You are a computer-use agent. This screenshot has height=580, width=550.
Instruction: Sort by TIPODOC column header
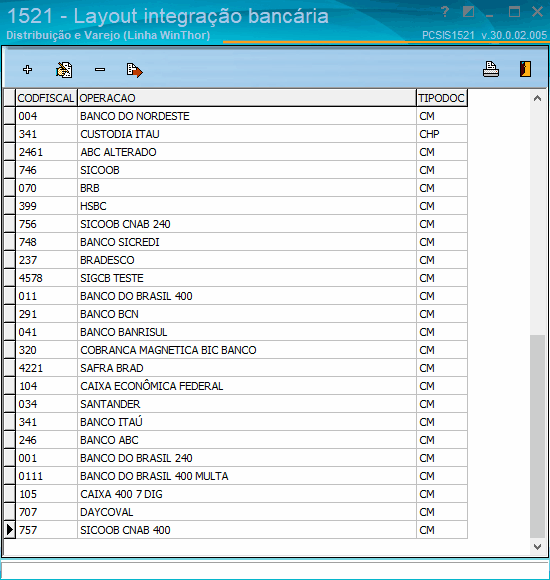(x=442, y=98)
